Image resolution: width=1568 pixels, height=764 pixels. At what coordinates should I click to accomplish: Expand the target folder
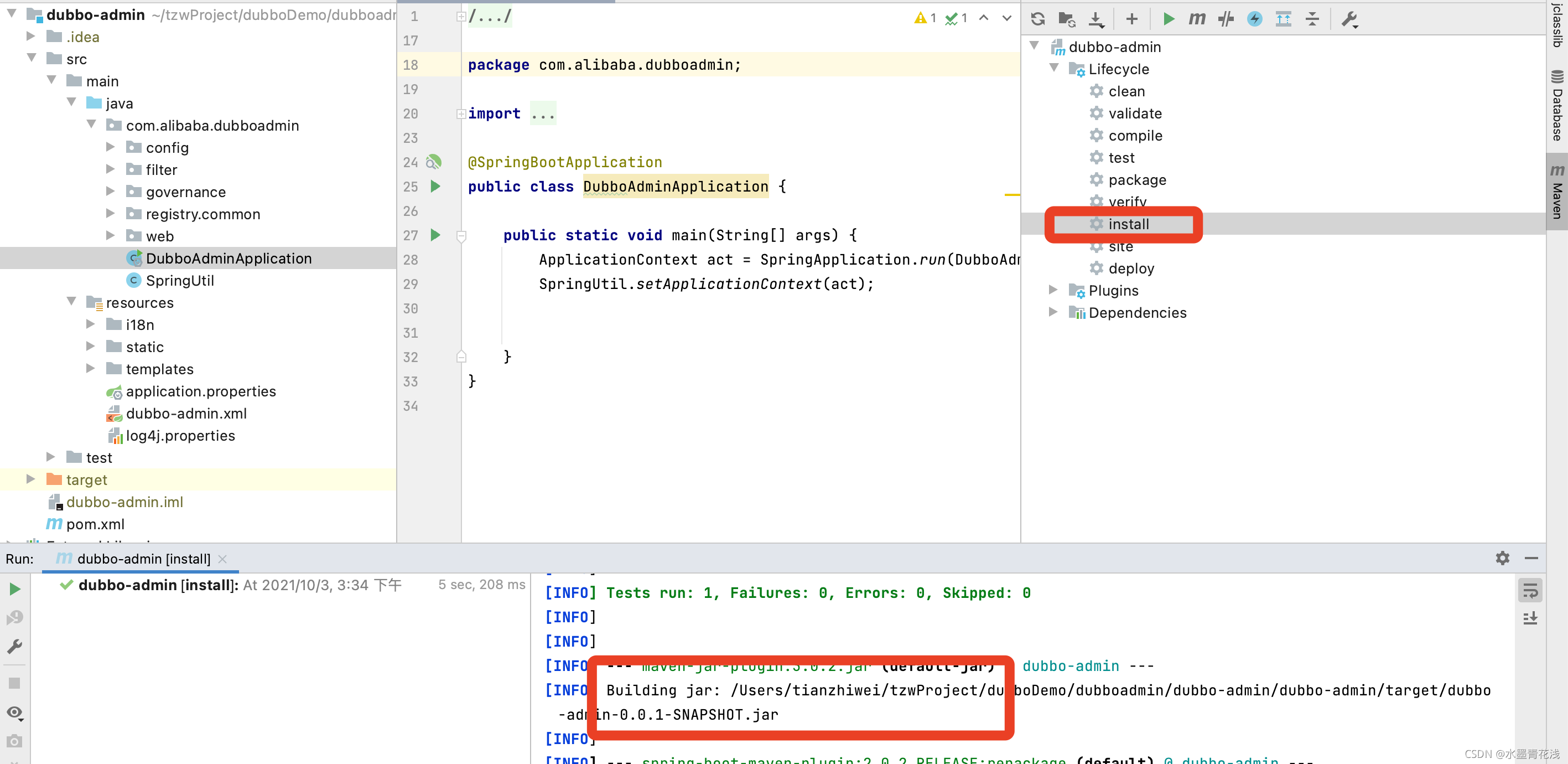[30, 479]
